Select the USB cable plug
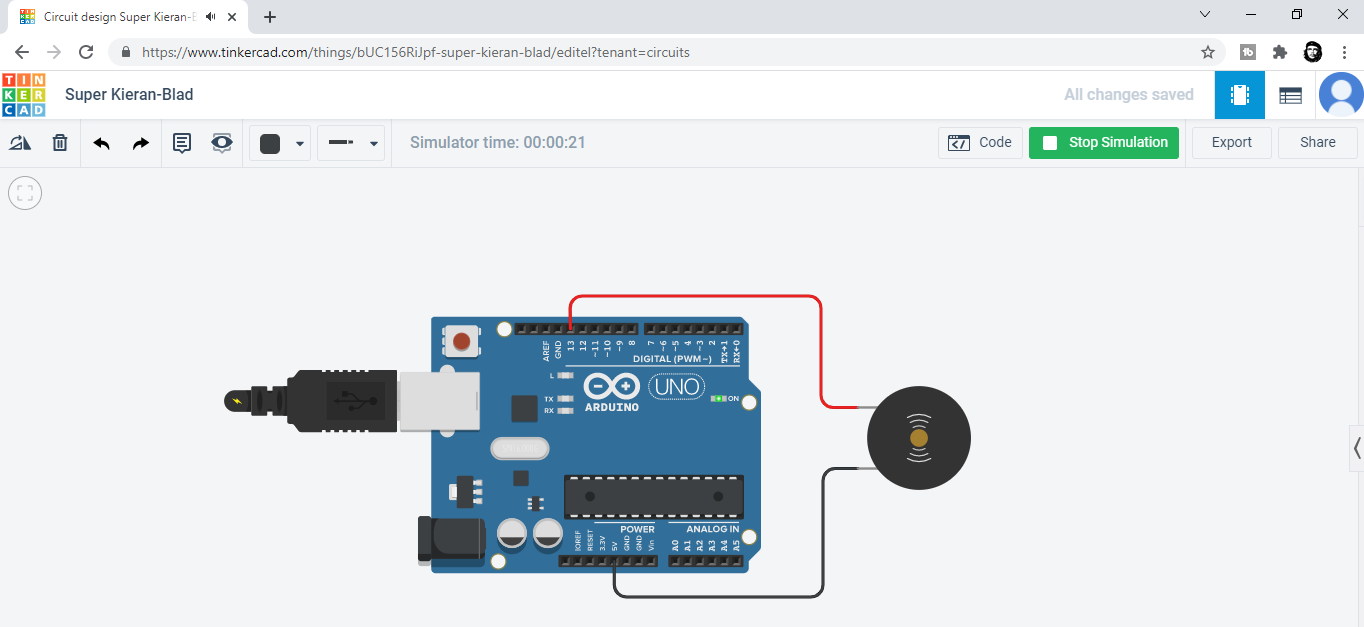Image resolution: width=1364 pixels, height=627 pixels. point(343,401)
